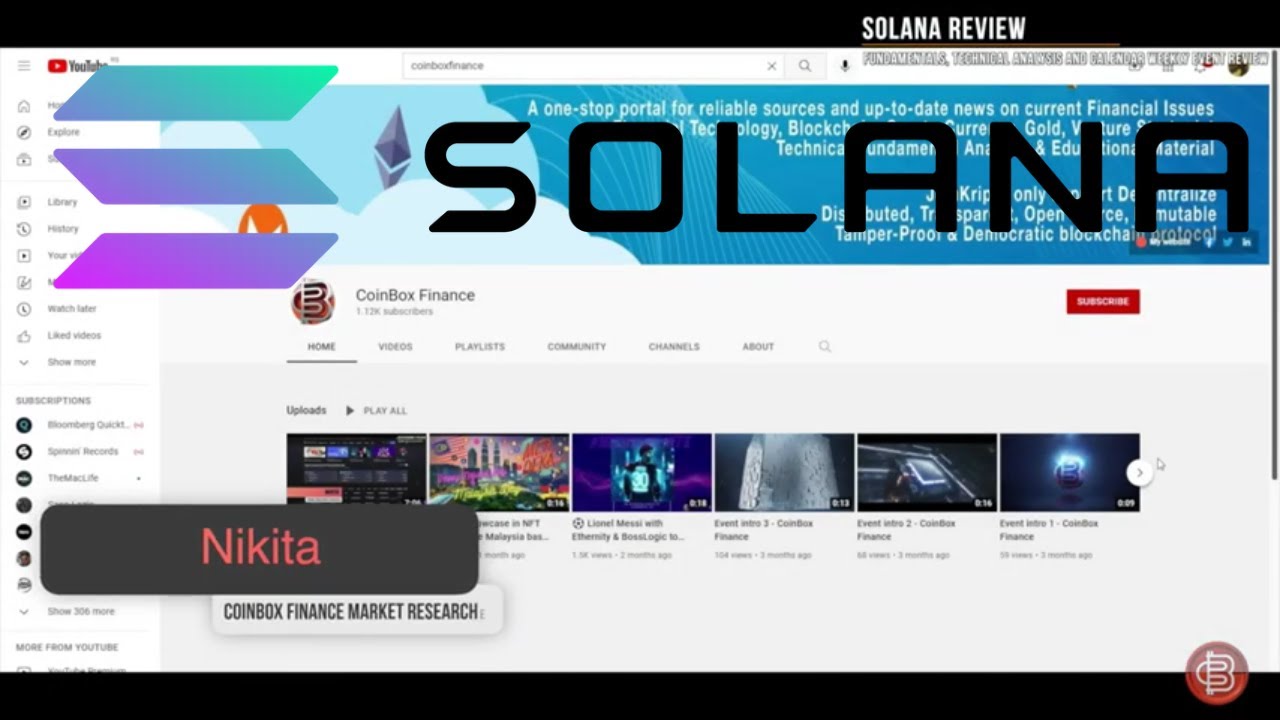Switch to the ABOUT tab
Viewport: 1280px width, 720px height.
tap(758, 347)
